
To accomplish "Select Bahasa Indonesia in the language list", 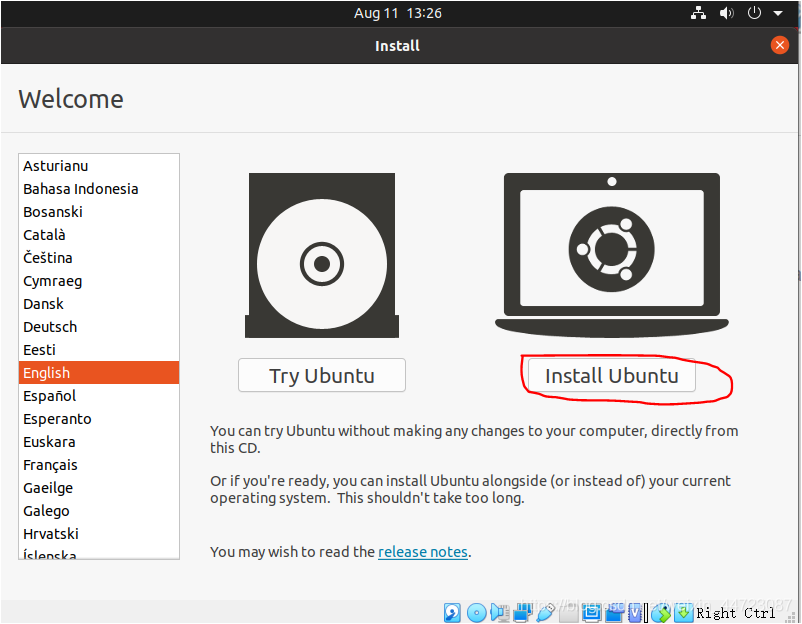I will click(x=99, y=189).
